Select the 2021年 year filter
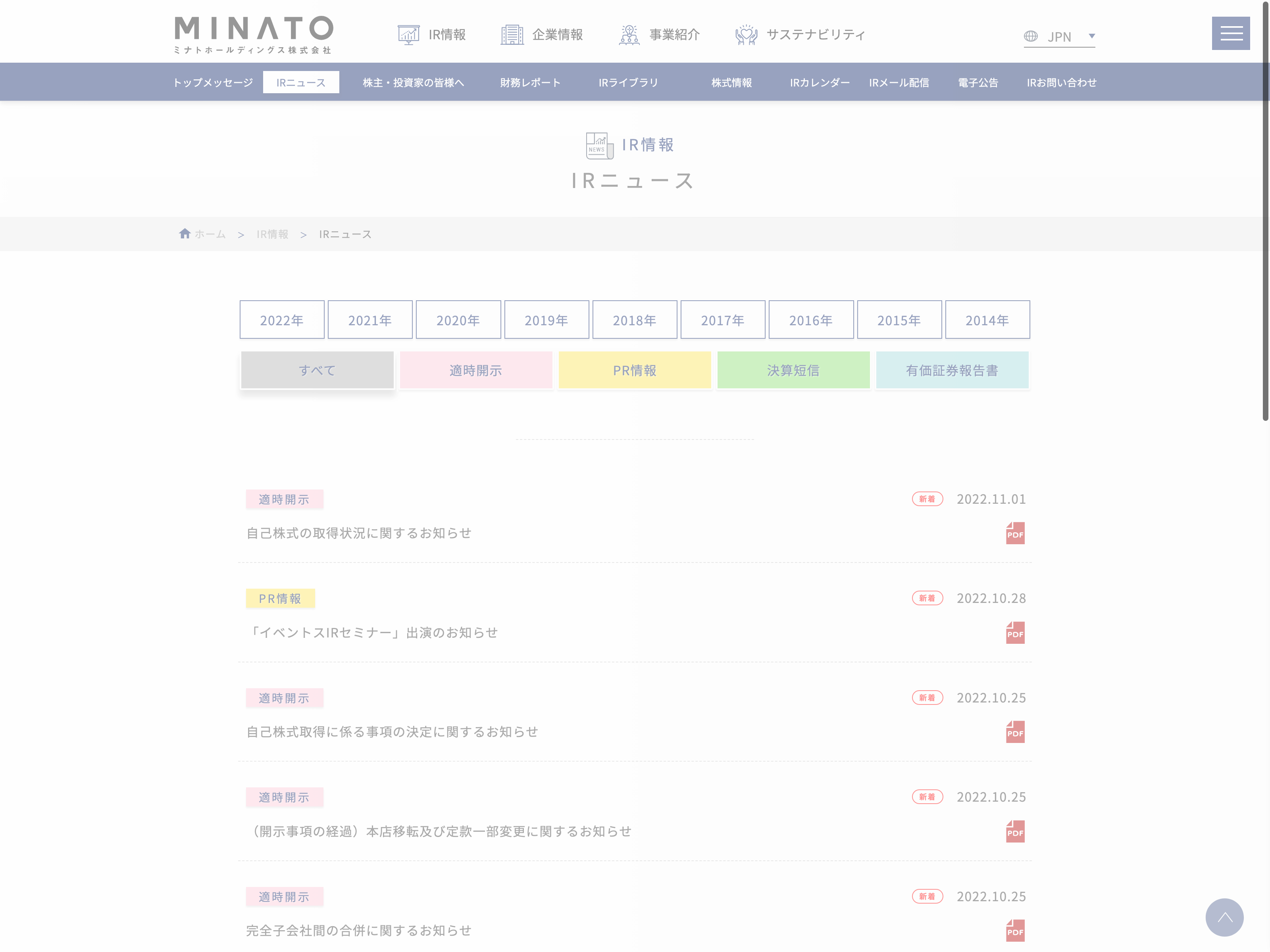 370,320
